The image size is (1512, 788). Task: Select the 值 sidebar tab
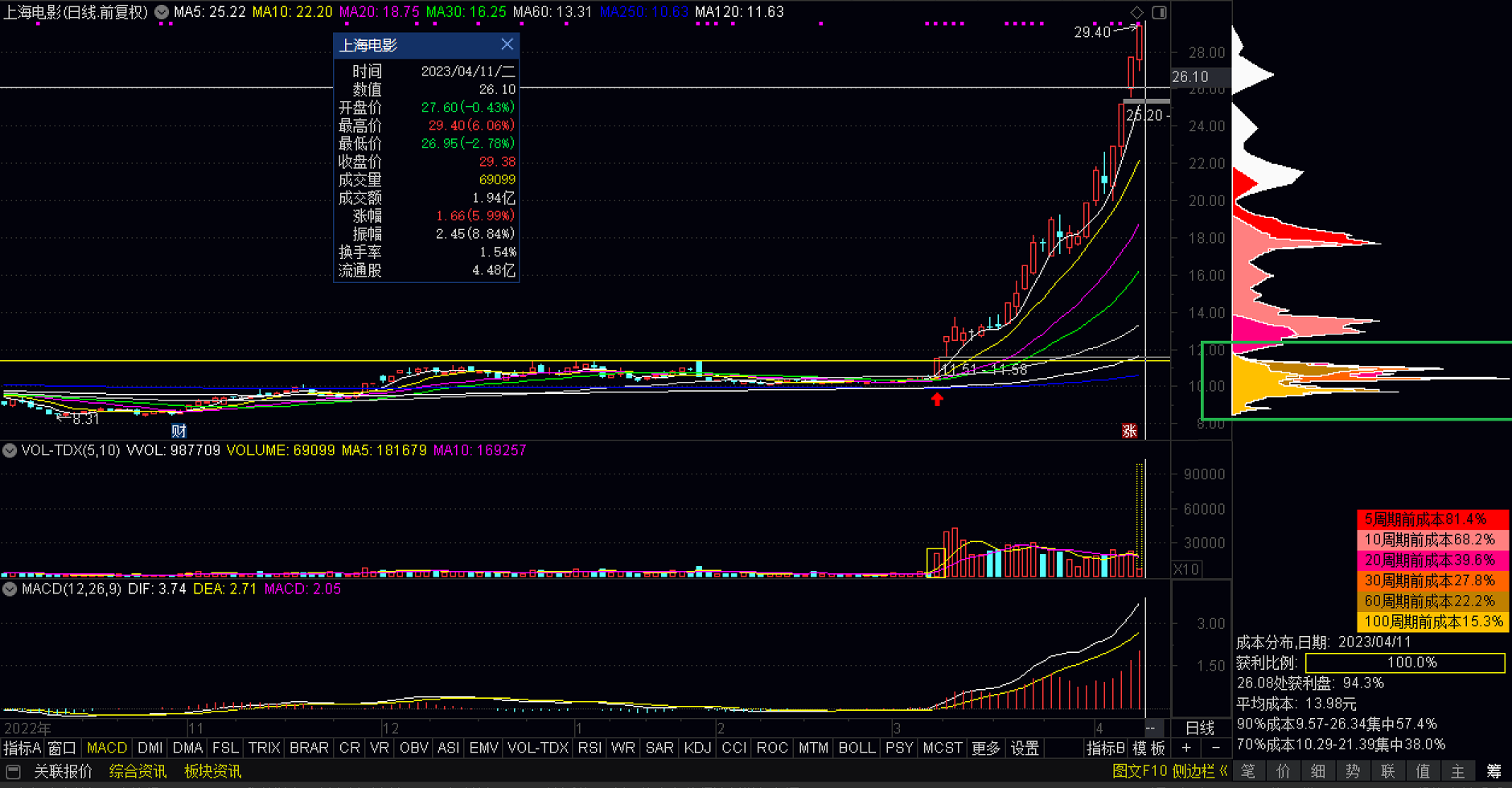(x=1423, y=771)
